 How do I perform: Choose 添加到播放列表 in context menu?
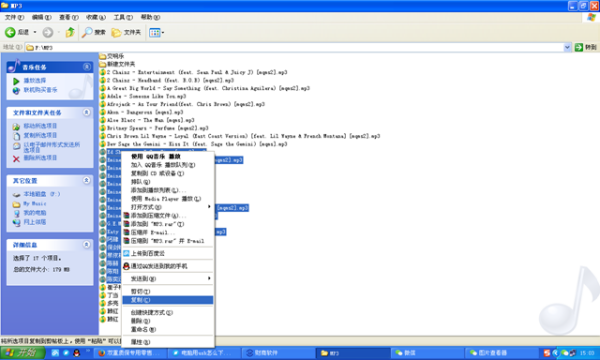tap(168, 190)
